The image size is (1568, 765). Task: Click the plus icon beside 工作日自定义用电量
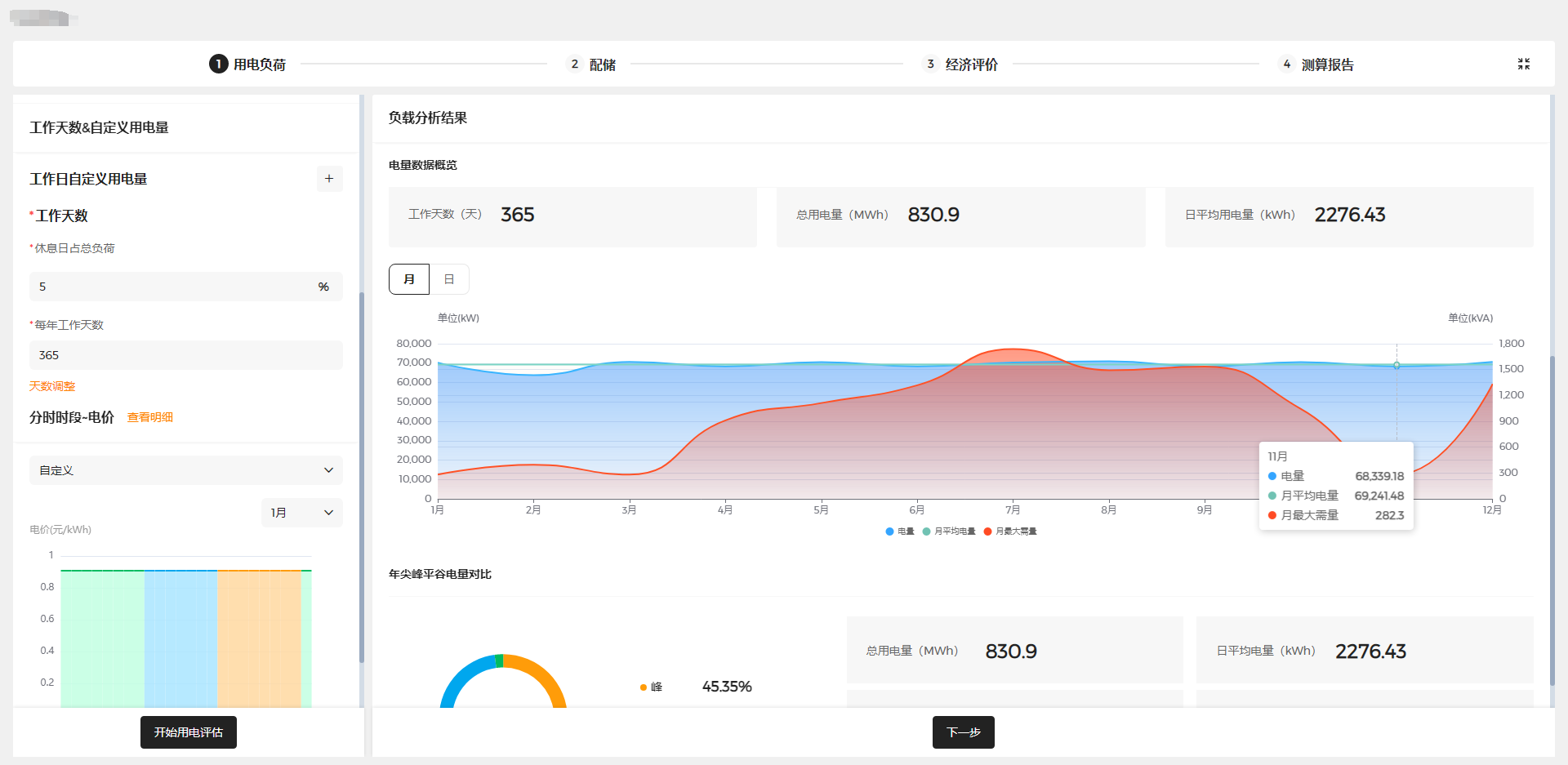pos(329,179)
